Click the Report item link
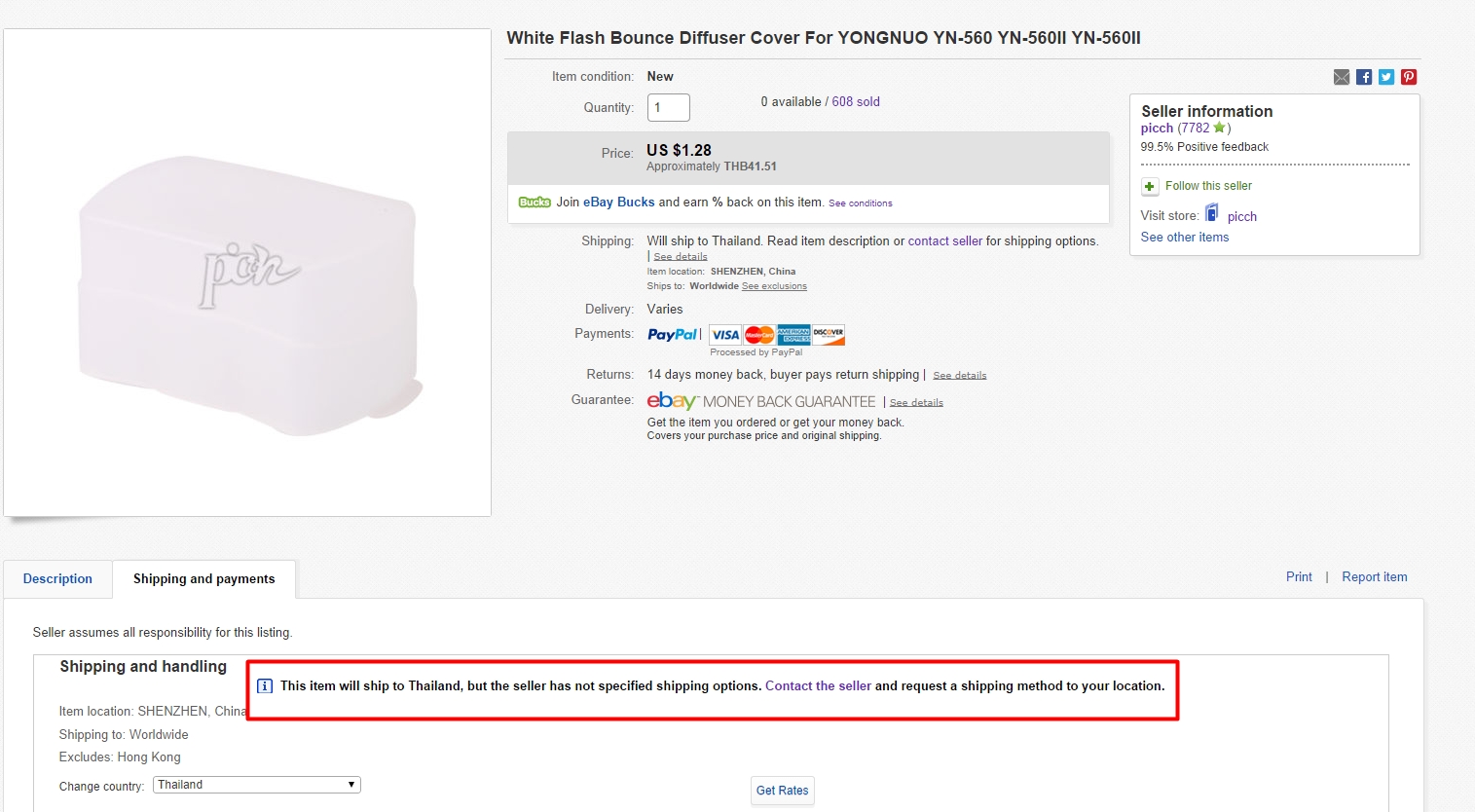Viewport: 1475px width, 812px height. [1374, 576]
